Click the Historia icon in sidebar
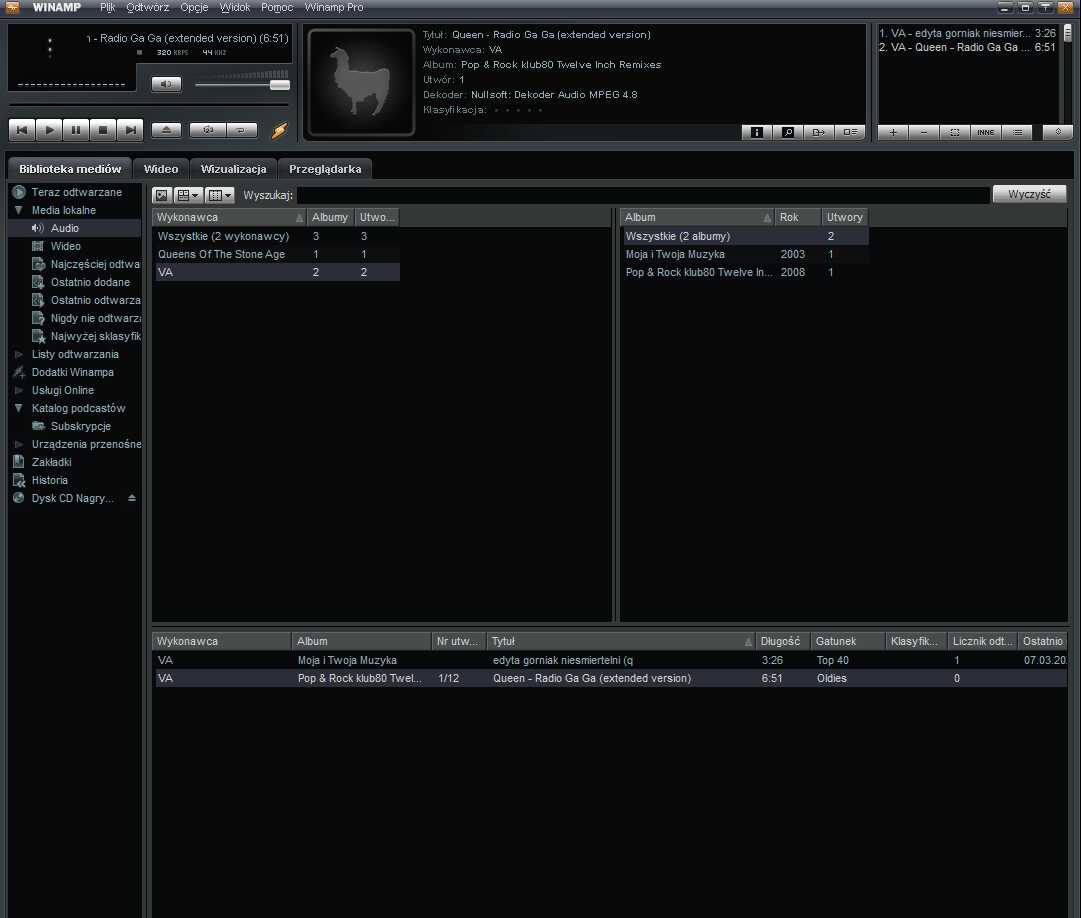The height and width of the screenshot is (918, 1081). click(x=19, y=480)
